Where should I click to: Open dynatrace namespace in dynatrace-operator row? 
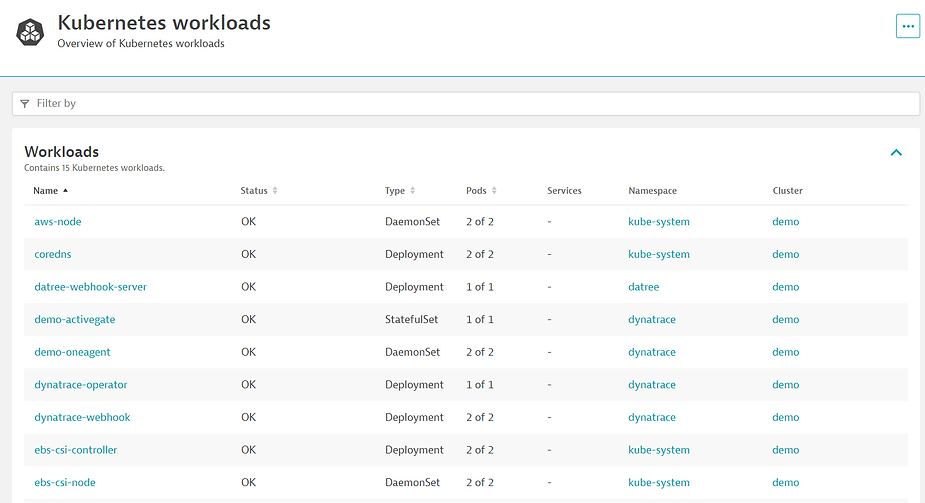pyautogui.click(x=652, y=384)
